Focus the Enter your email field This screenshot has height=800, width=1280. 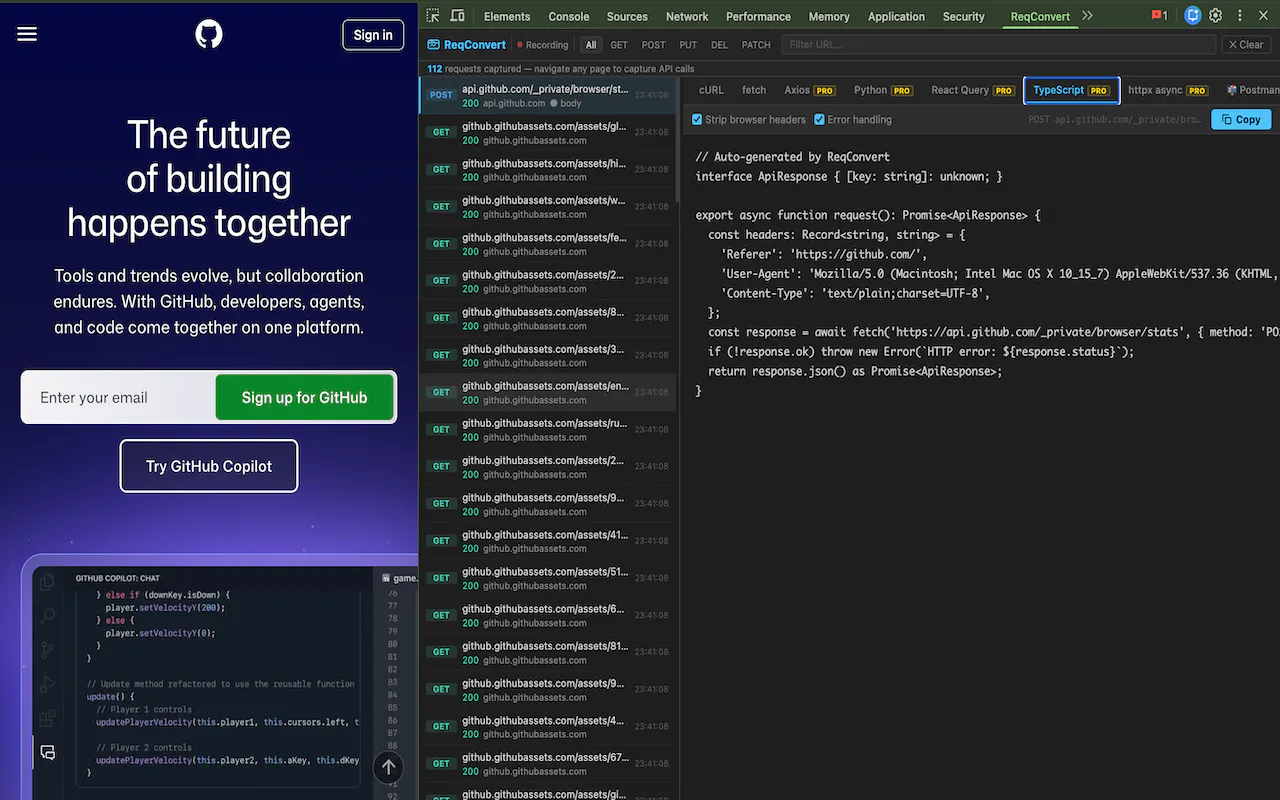[118, 397]
